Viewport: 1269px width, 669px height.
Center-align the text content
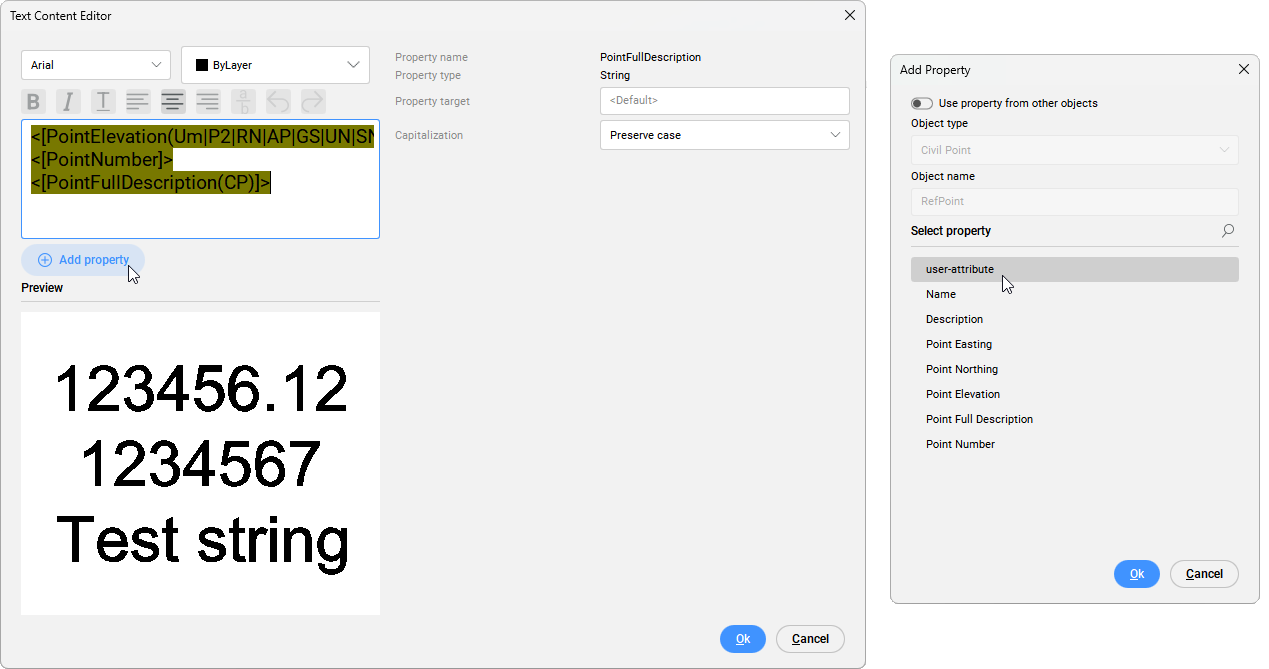click(173, 101)
